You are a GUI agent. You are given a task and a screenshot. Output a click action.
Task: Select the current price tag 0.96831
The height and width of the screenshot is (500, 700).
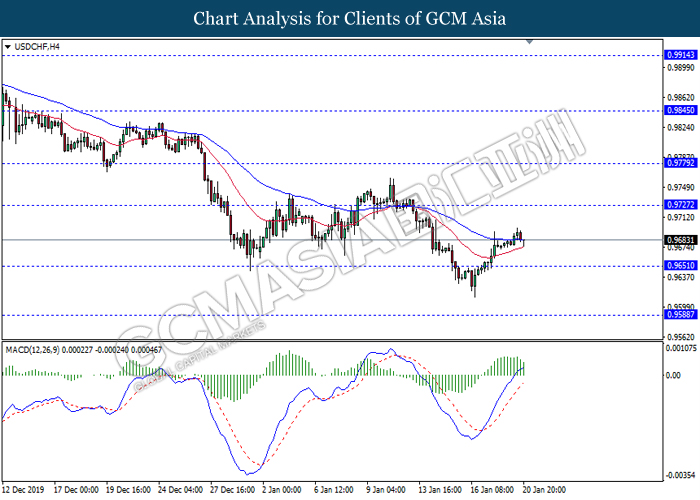click(x=679, y=240)
